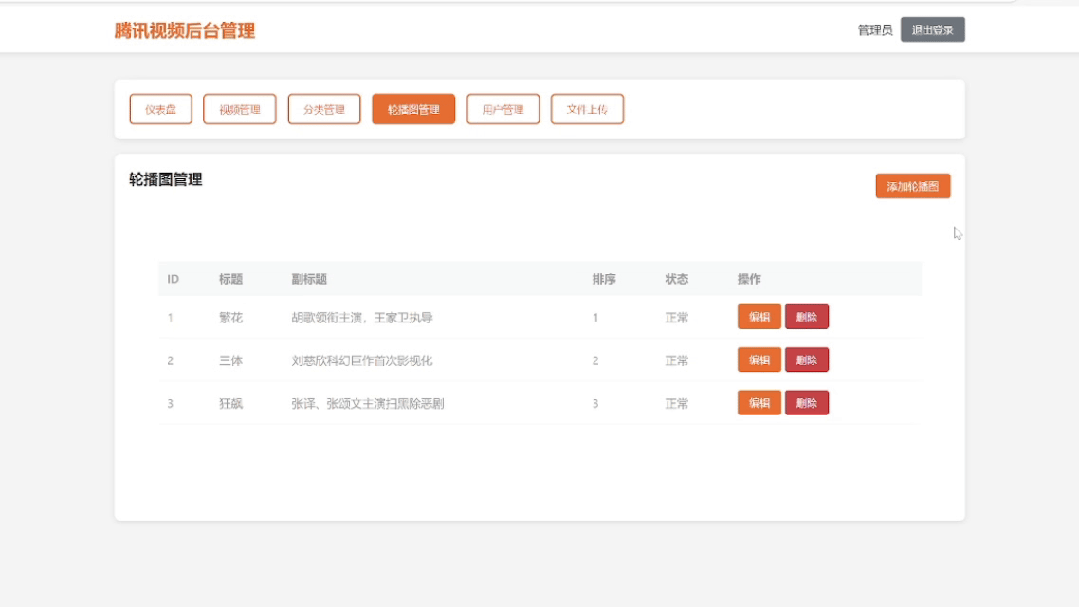Edit the 狂飙 carousel row
Image resolution: width=1079 pixels, height=607 pixels.
(x=759, y=402)
